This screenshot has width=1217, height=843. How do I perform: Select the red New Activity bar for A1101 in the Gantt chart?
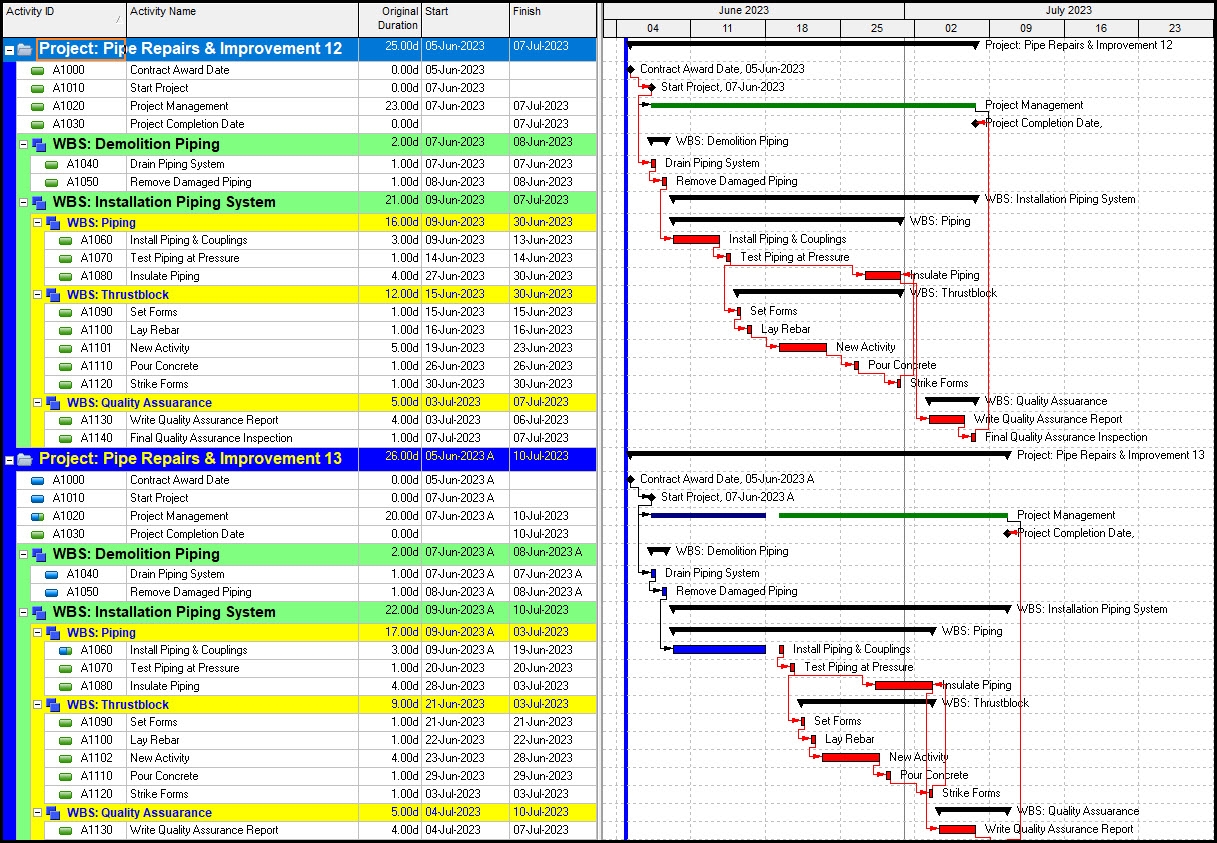point(802,348)
